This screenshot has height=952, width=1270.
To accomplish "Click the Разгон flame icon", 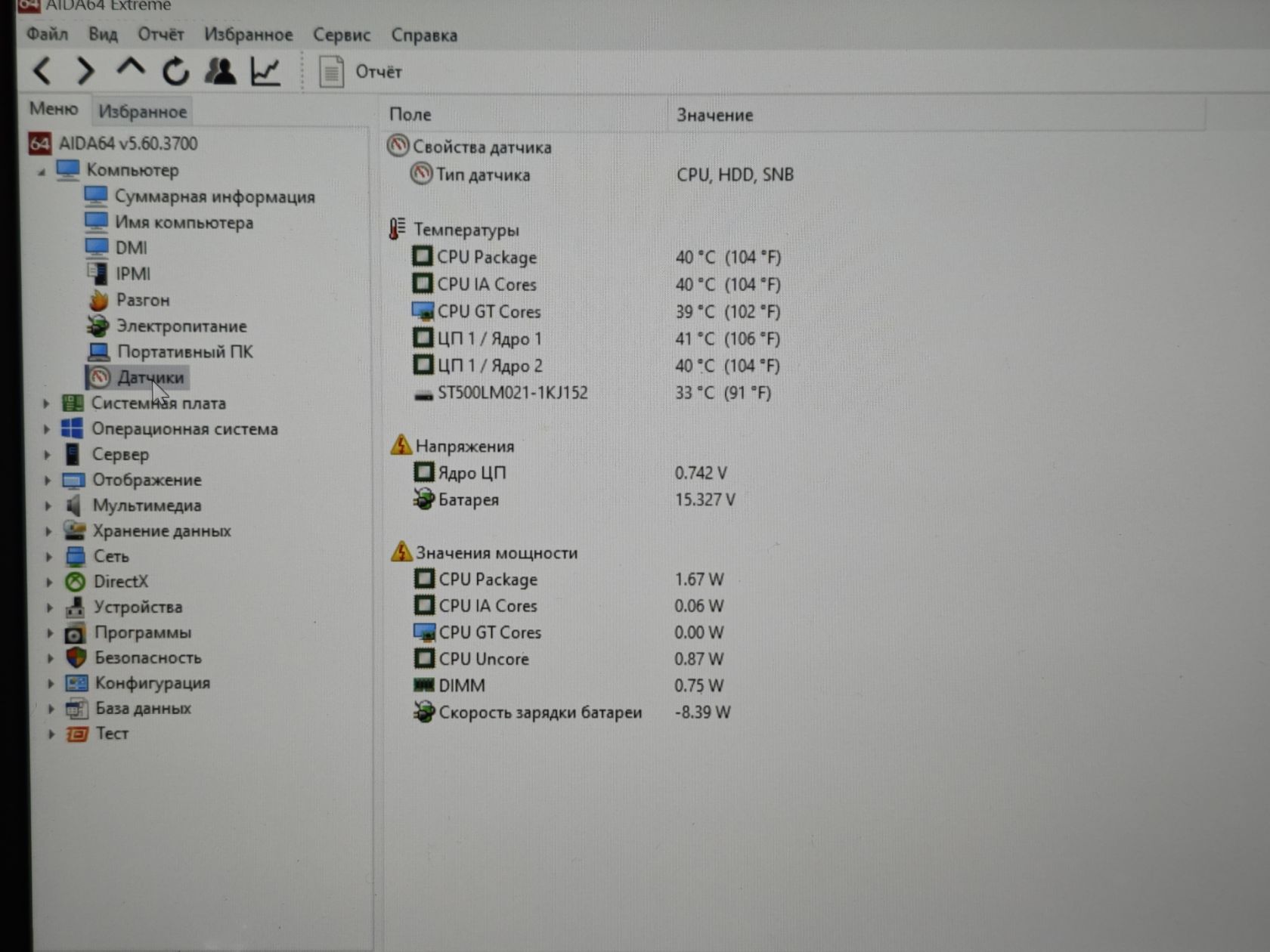I will coord(98,300).
